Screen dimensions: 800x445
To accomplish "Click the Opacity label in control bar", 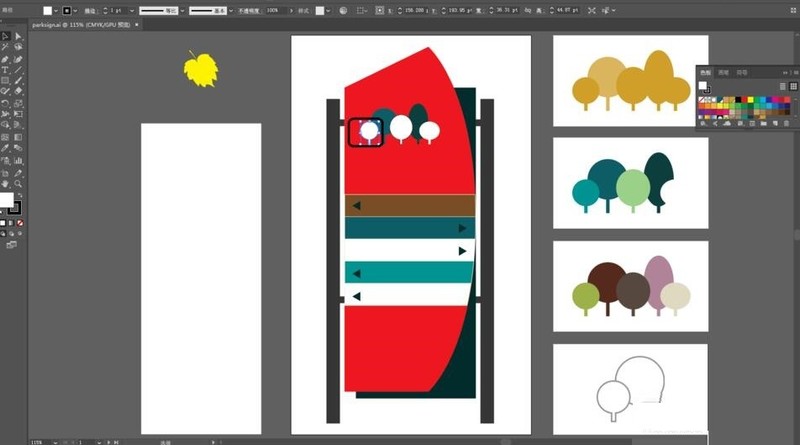I will pyautogui.click(x=249, y=11).
